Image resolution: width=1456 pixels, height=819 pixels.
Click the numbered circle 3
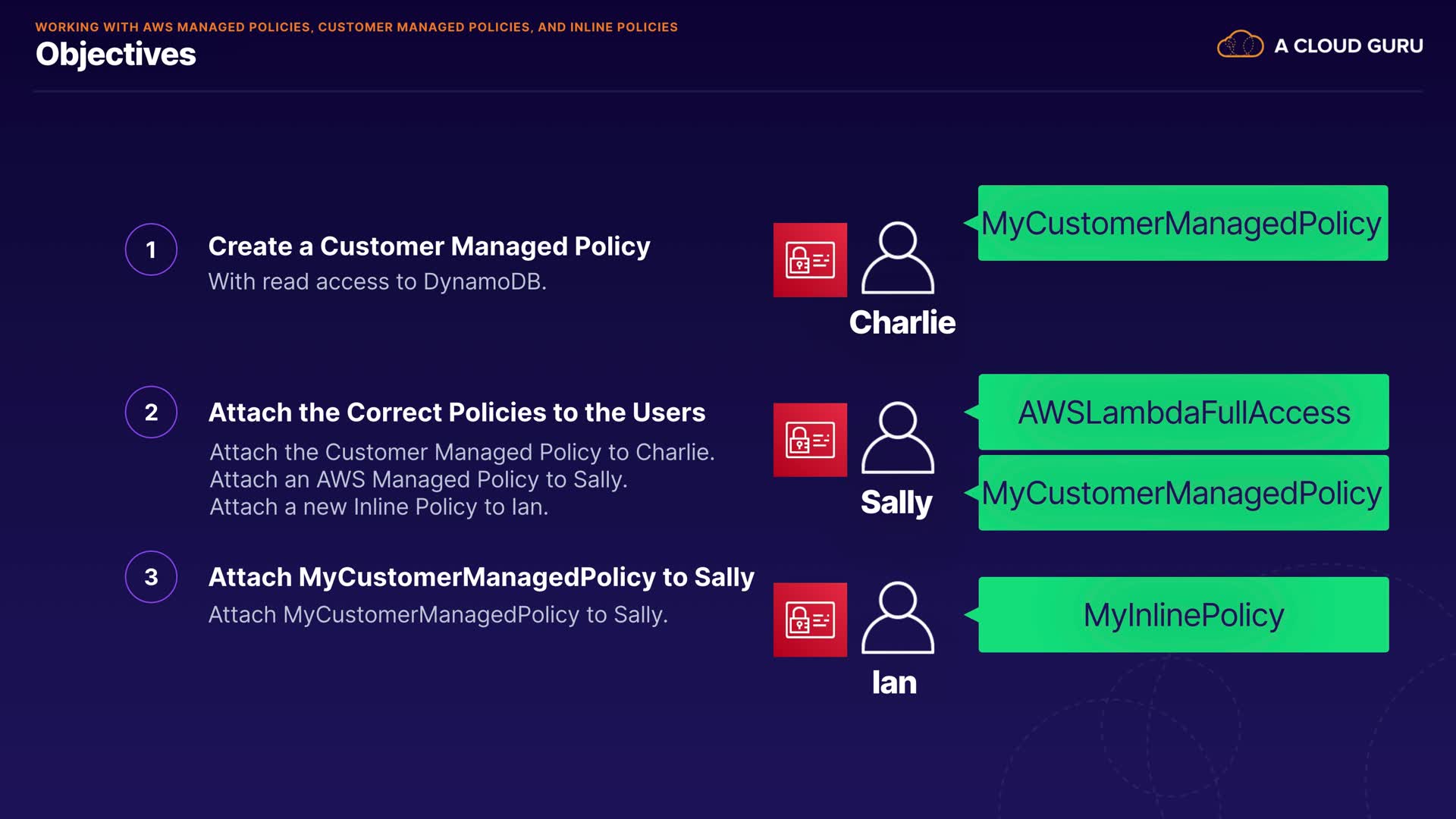coord(151,576)
